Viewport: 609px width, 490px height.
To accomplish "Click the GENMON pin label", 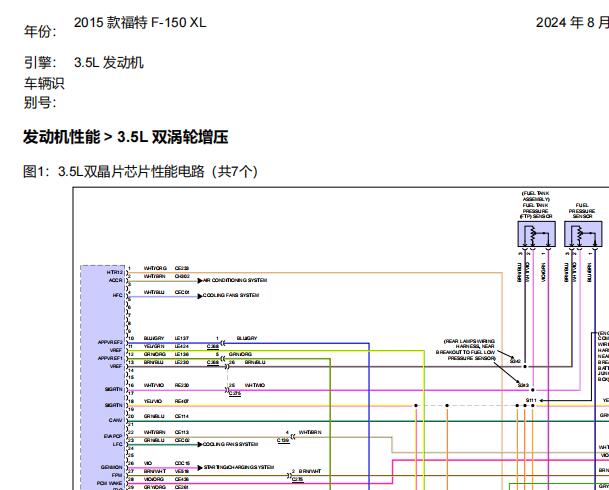I will [x=112, y=467].
